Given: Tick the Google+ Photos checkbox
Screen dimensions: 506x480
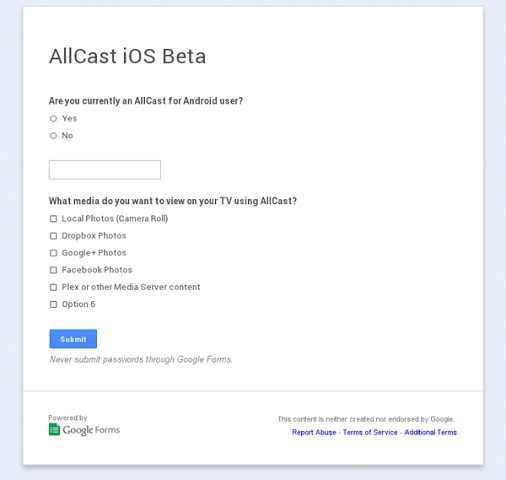Looking at the screenshot, I should click(53, 253).
